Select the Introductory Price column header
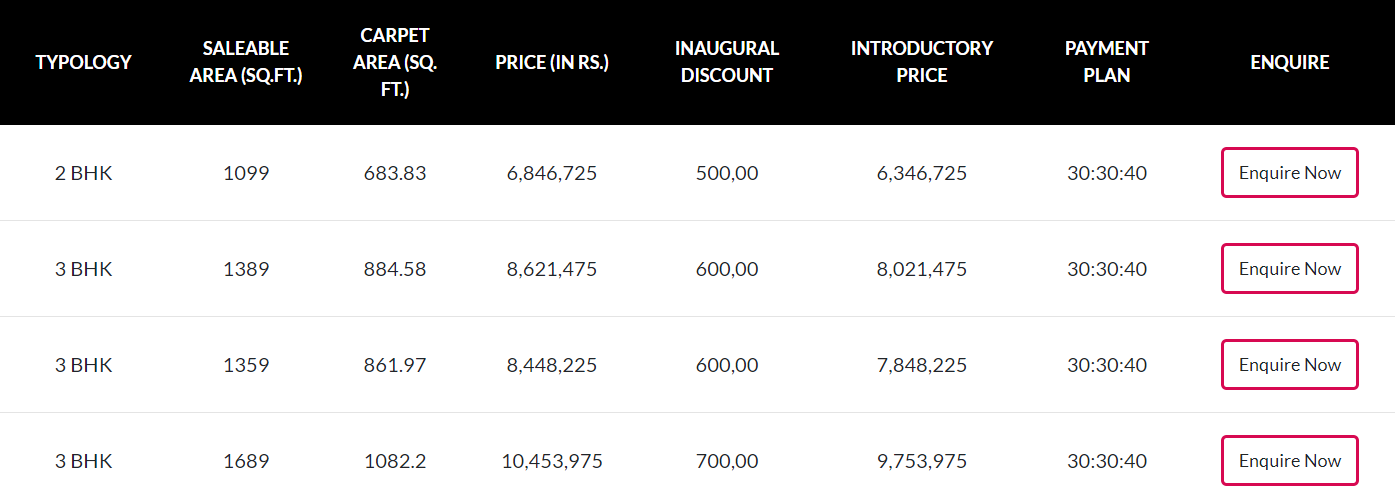This screenshot has width=1395, height=503. (922, 62)
